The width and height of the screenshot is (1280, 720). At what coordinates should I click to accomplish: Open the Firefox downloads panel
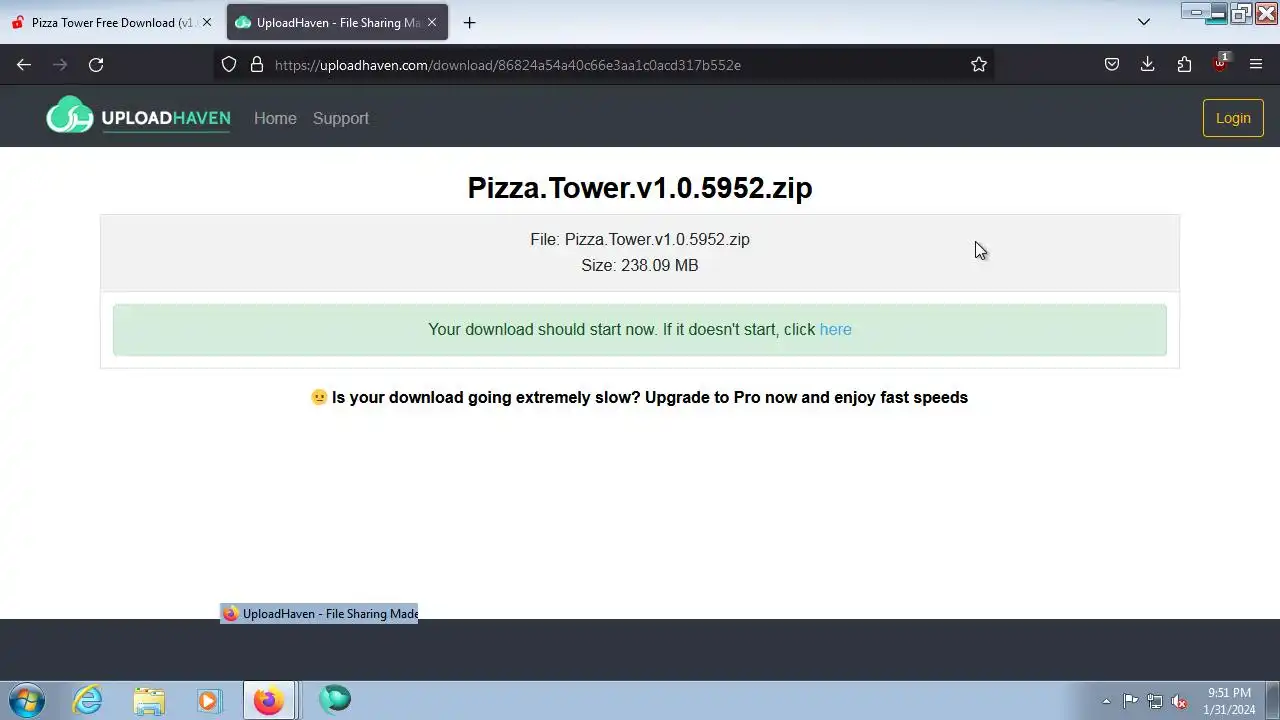pos(1148,64)
